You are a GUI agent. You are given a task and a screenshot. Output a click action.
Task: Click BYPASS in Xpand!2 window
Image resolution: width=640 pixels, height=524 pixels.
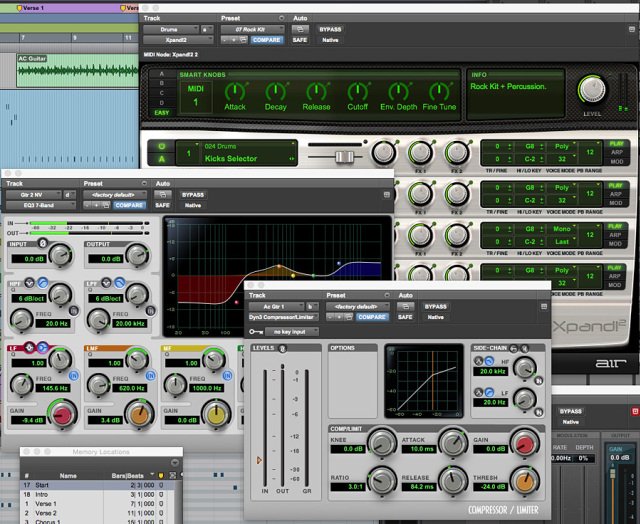point(330,29)
